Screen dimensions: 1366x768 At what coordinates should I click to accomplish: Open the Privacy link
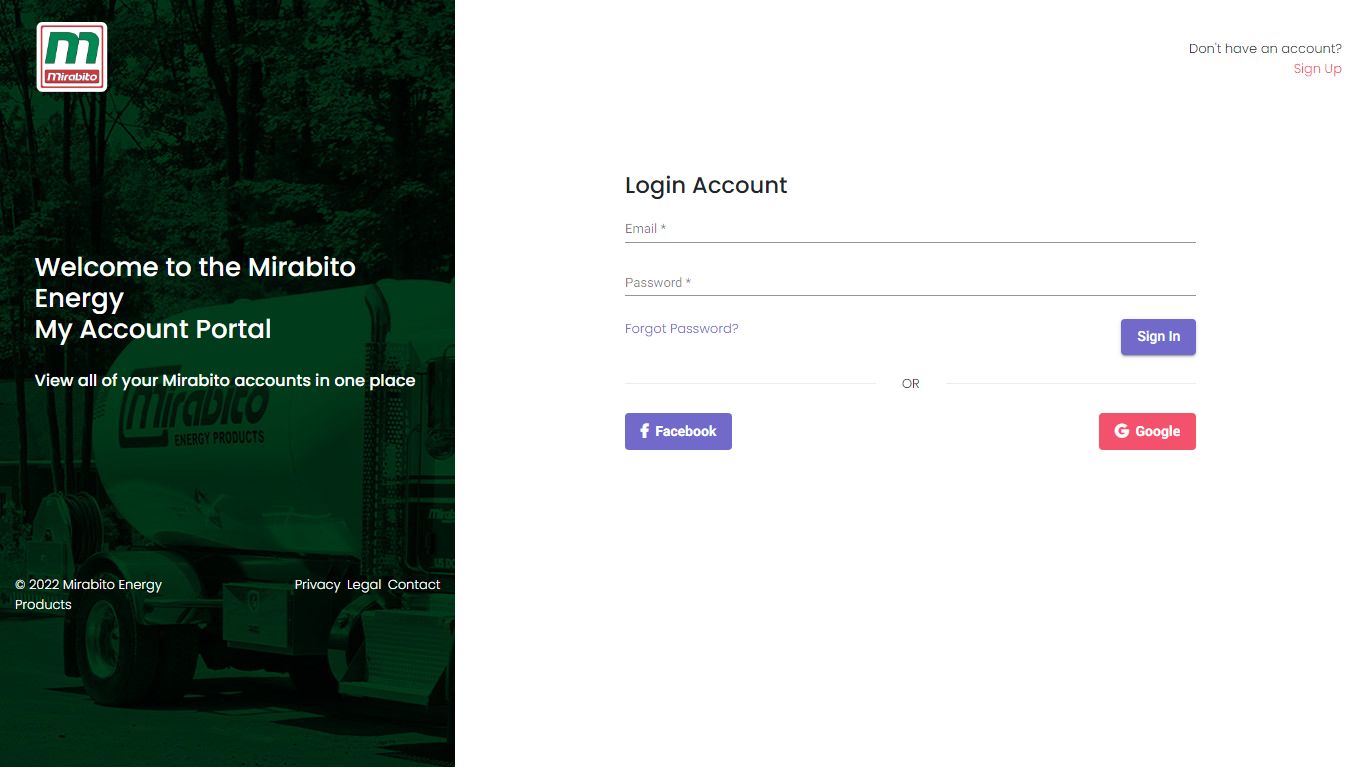click(317, 584)
